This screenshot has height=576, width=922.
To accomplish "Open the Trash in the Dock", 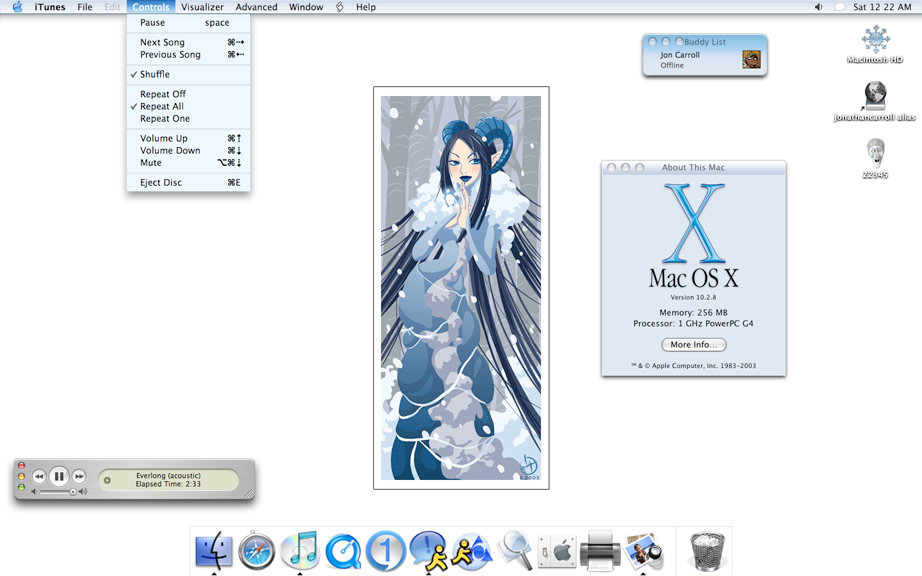I will pyautogui.click(x=707, y=551).
